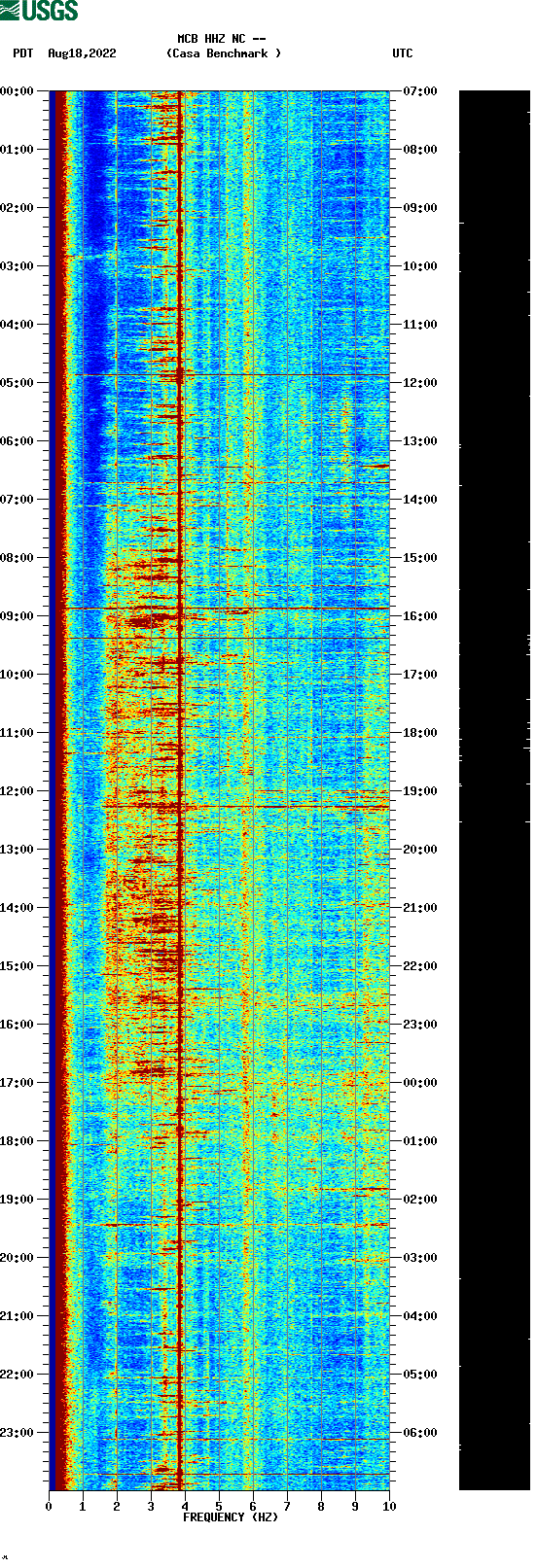
Task: Click the spectrogram plot image
Action: click(220, 790)
